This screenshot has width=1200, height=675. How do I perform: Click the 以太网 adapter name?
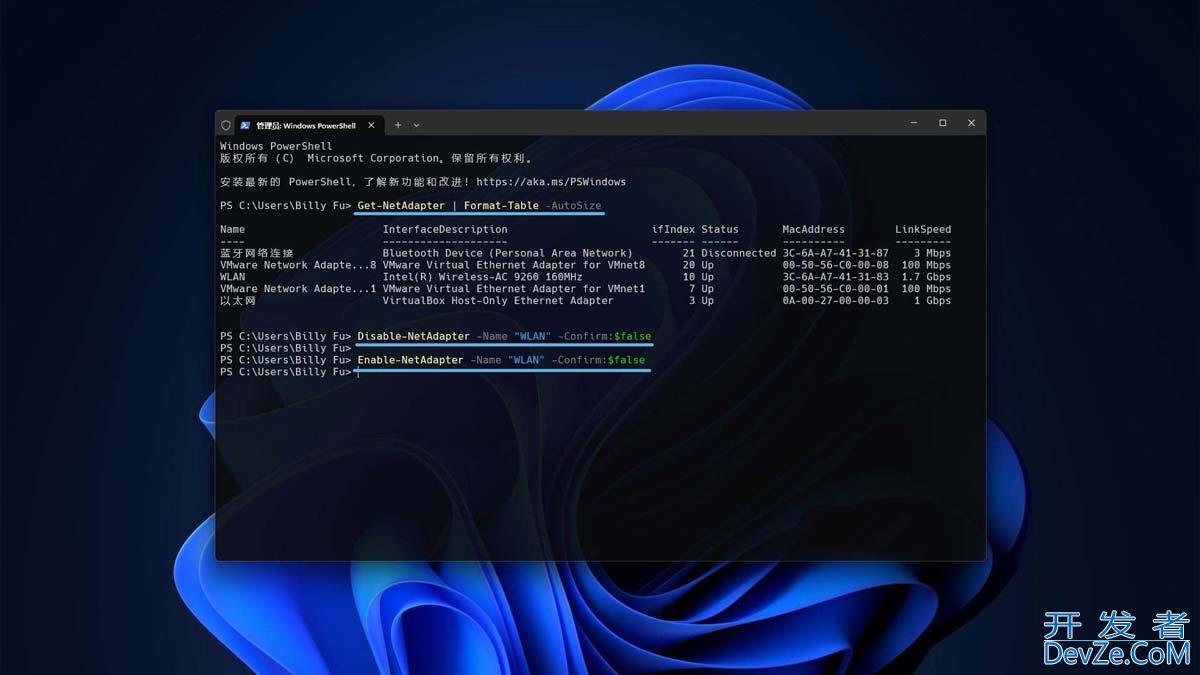point(238,301)
